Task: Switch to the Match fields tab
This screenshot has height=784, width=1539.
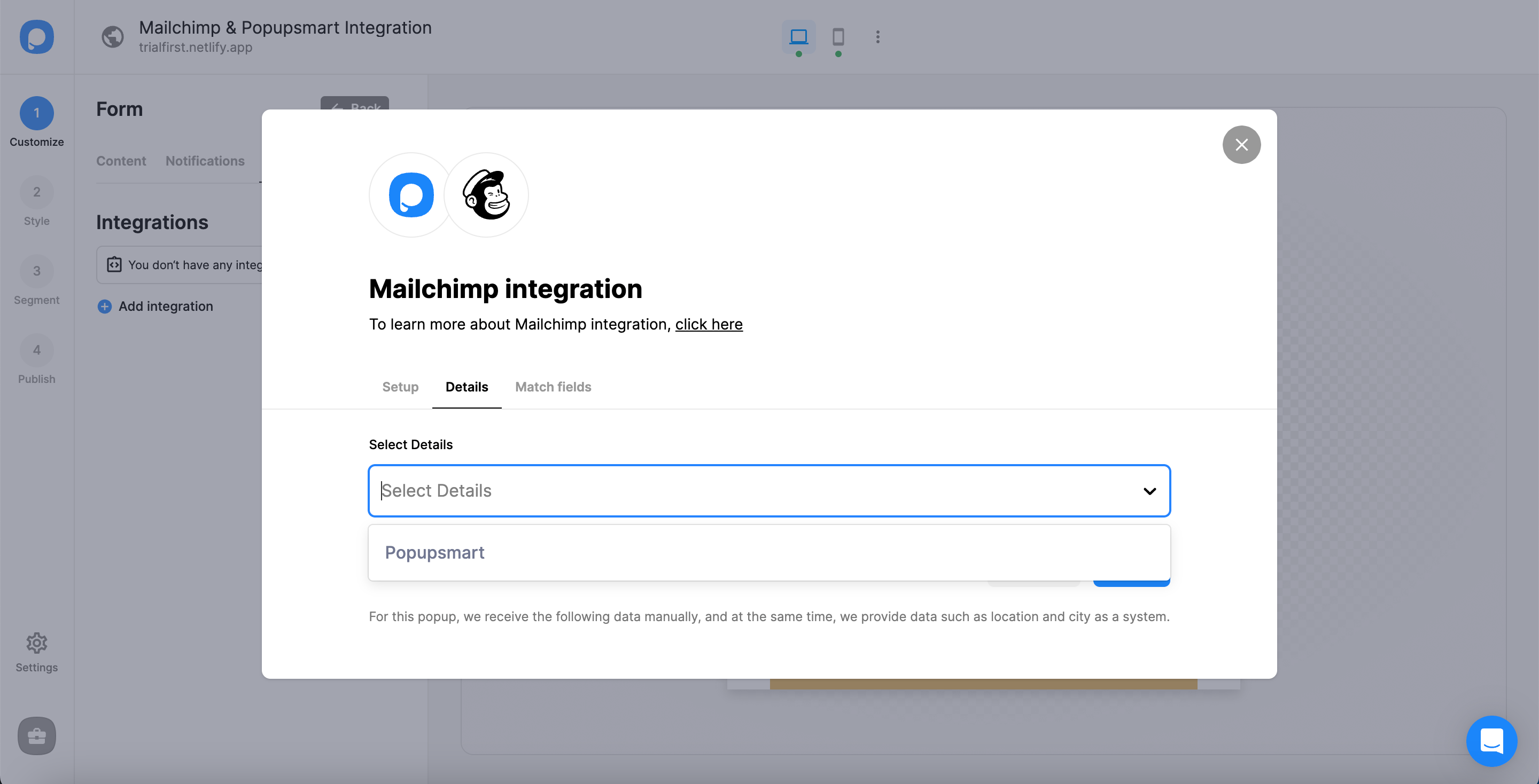Action: [553, 387]
